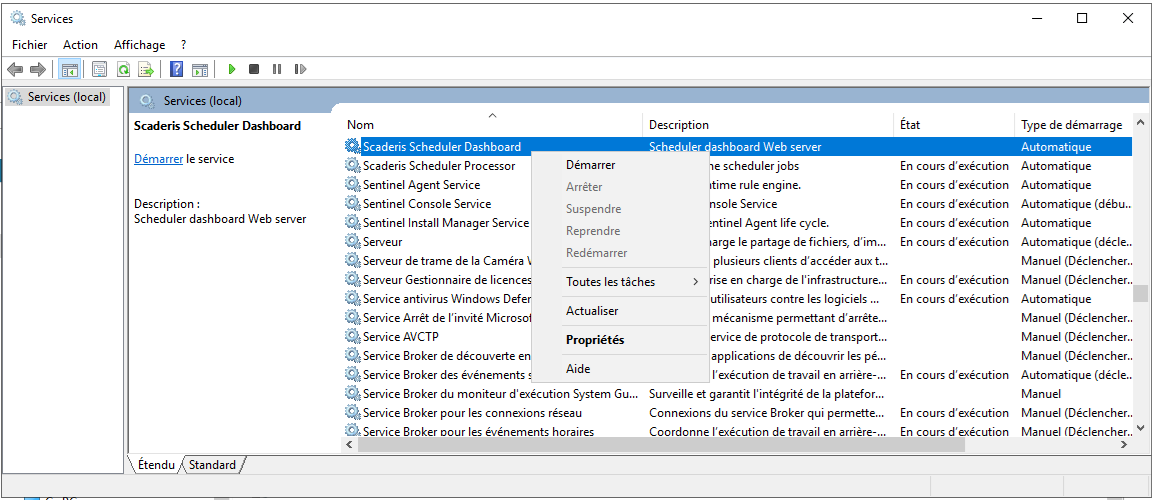Select the Sentinel Agent Service row
This screenshot has height=500, width=1152.
point(738,184)
